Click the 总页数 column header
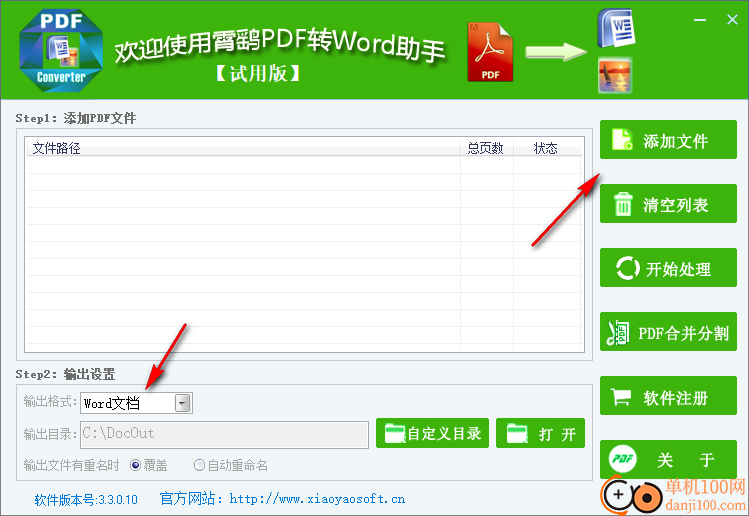Viewport: 749px width, 516px height. [487, 148]
